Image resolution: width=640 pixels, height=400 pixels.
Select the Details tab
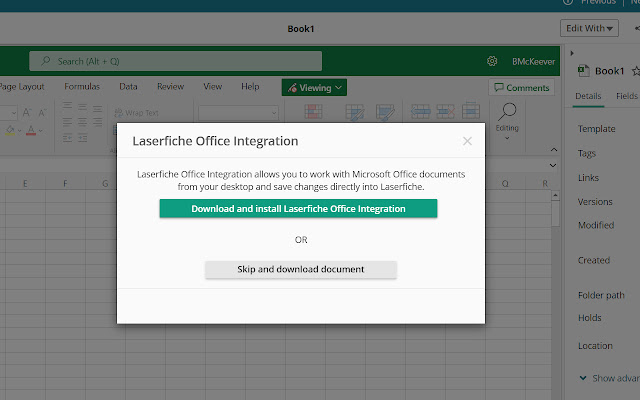[x=588, y=97]
